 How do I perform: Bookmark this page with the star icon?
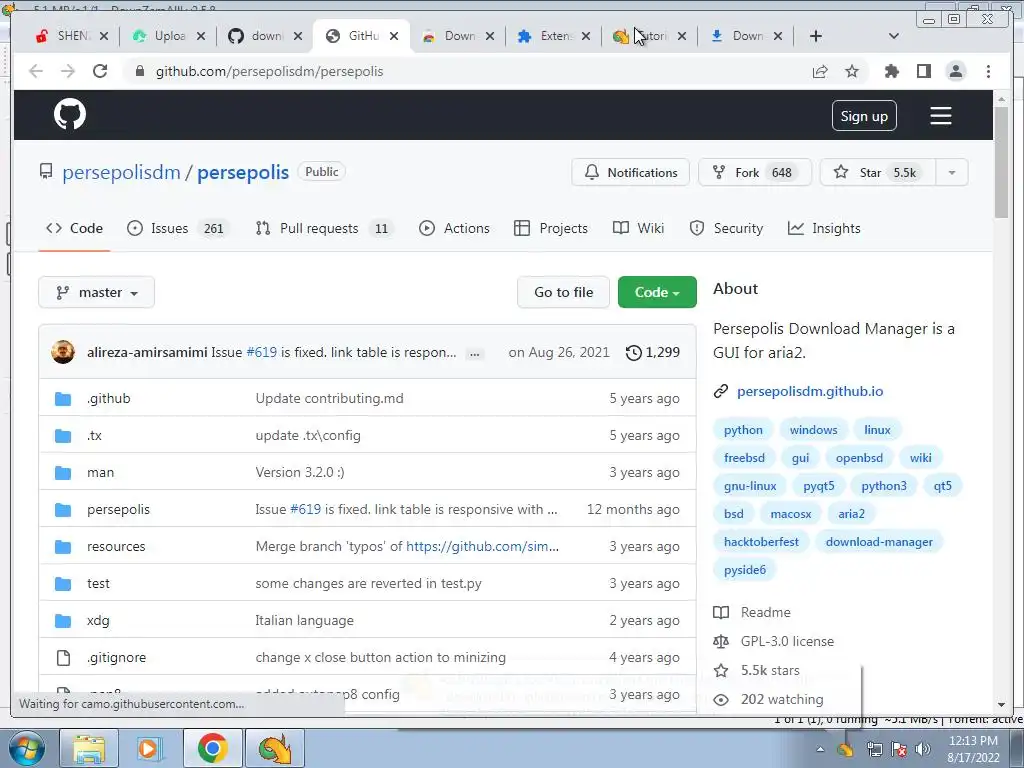click(852, 71)
